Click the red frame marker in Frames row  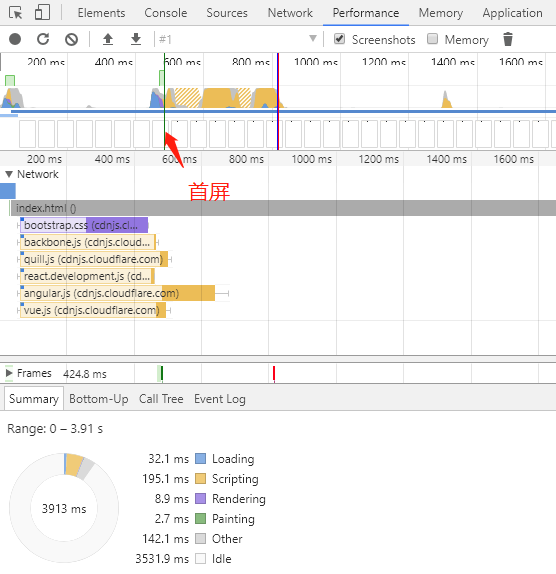274,373
